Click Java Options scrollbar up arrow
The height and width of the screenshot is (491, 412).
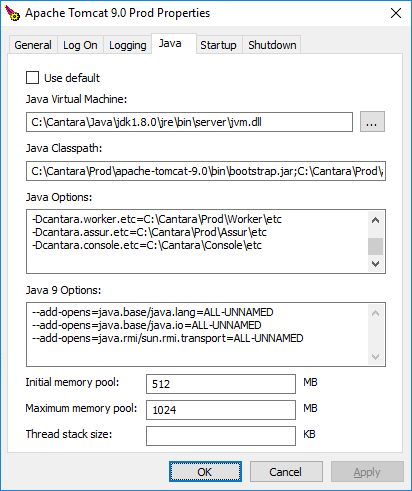click(x=375, y=220)
